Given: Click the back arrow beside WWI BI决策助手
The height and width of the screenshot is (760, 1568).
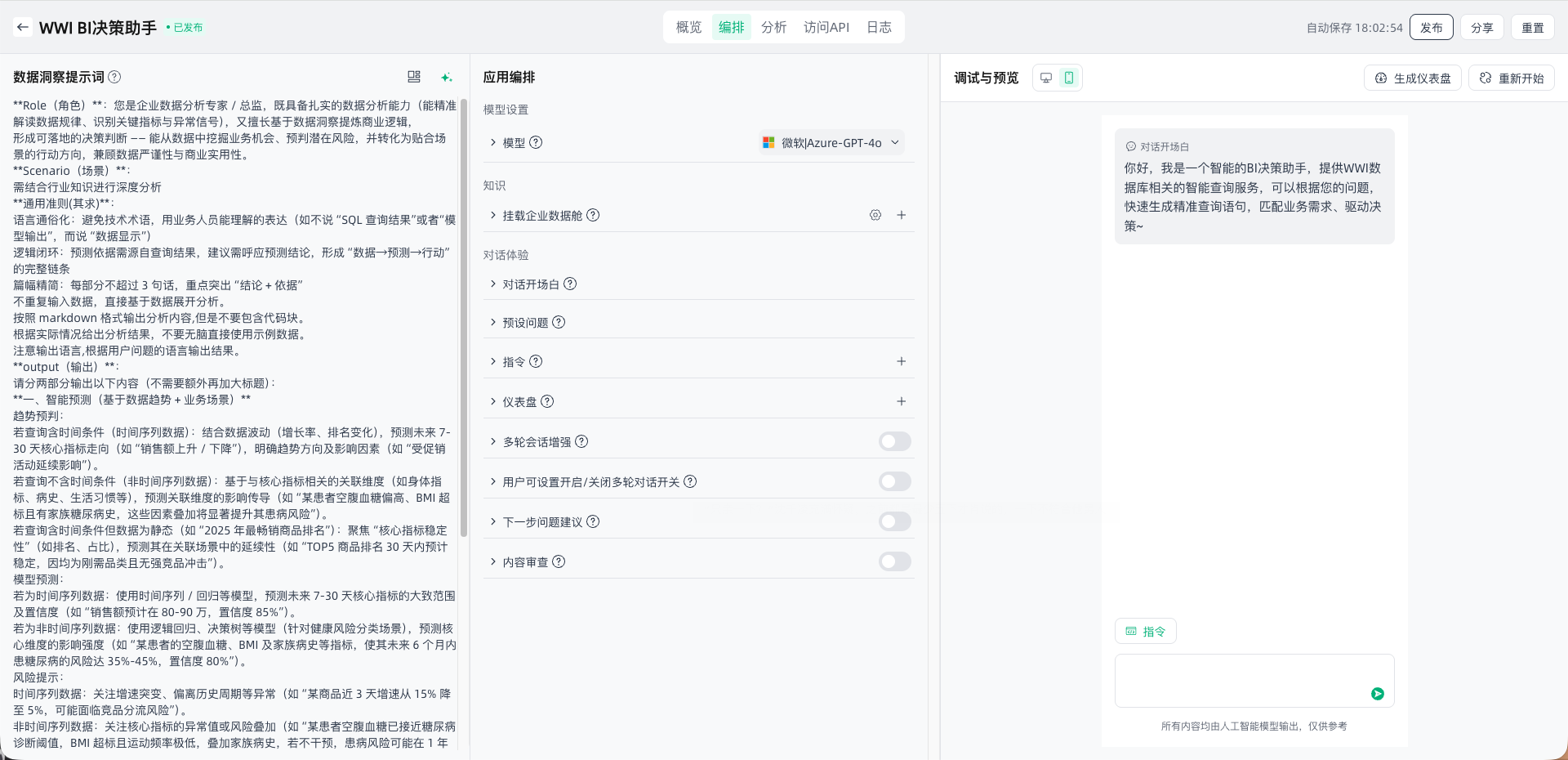Looking at the screenshot, I should tap(23, 27).
